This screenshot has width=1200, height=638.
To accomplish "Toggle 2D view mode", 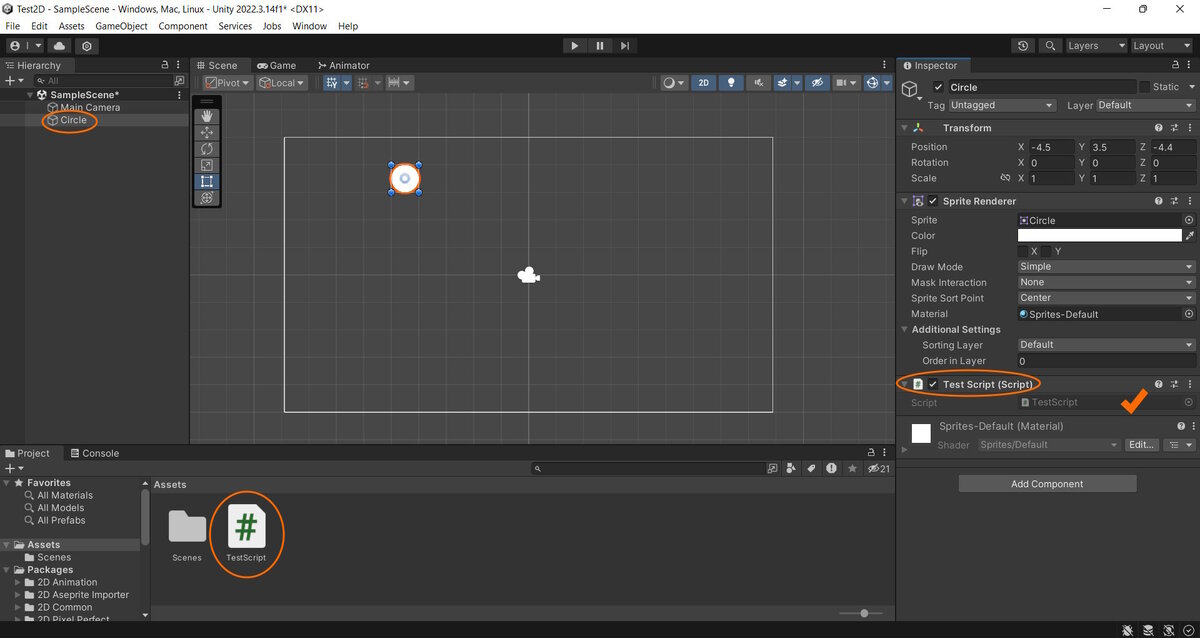I will [x=703, y=83].
